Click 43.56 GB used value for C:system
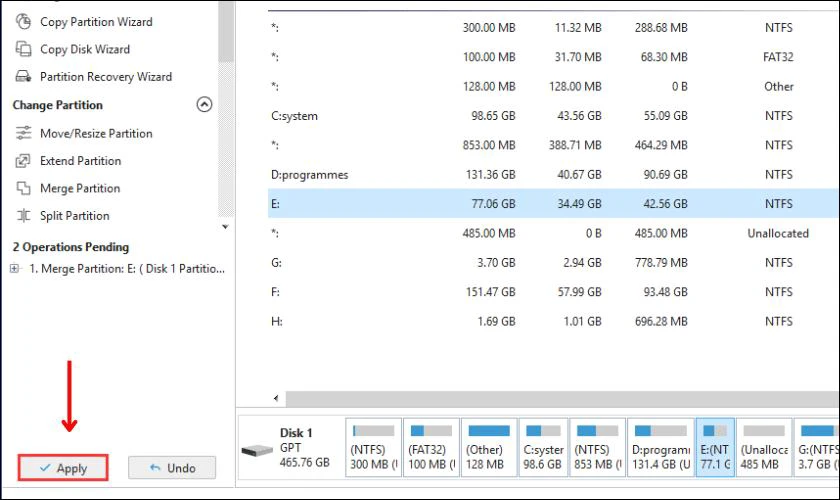Viewport: 840px width, 500px height. click(x=579, y=116)
